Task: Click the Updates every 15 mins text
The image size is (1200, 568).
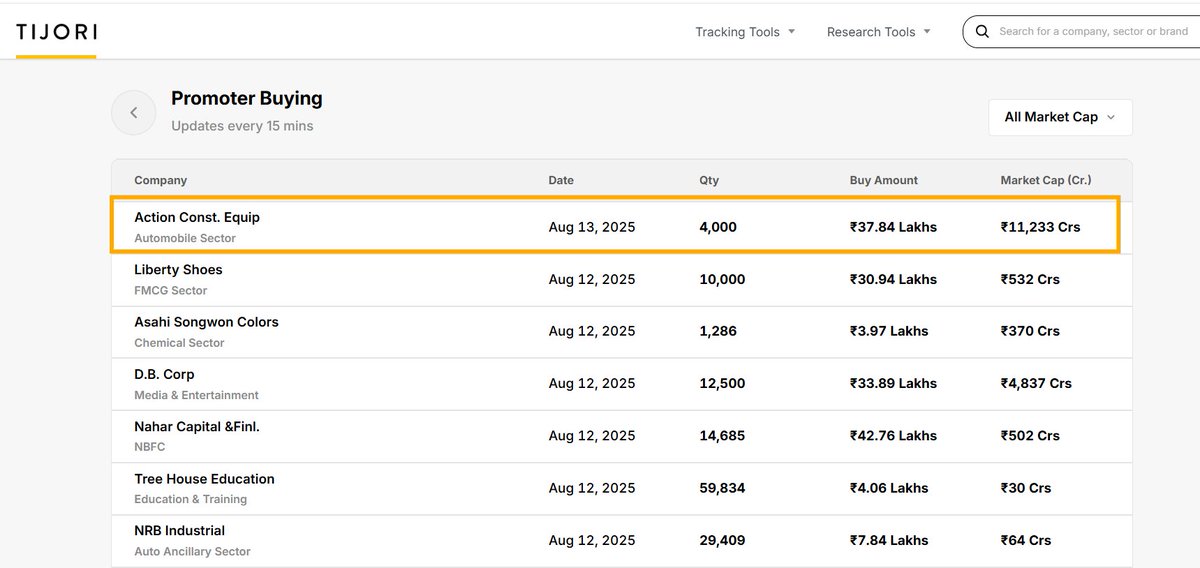Action: click(242, 126)
